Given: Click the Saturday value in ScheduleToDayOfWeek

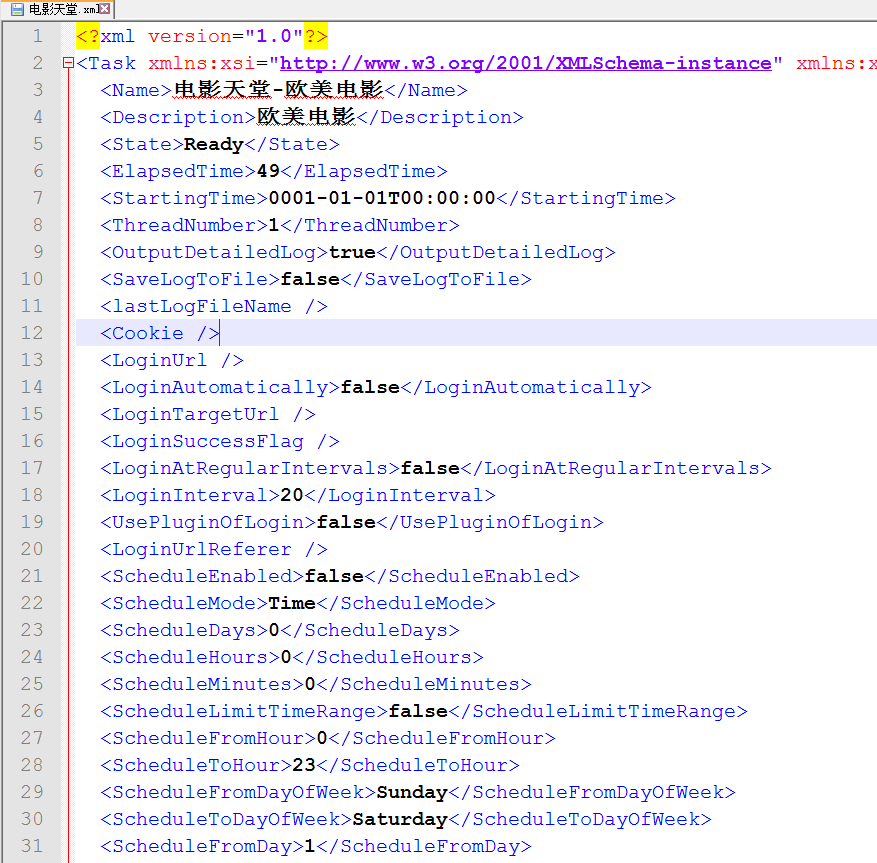Looking at the screenshot, I should 400,819.
